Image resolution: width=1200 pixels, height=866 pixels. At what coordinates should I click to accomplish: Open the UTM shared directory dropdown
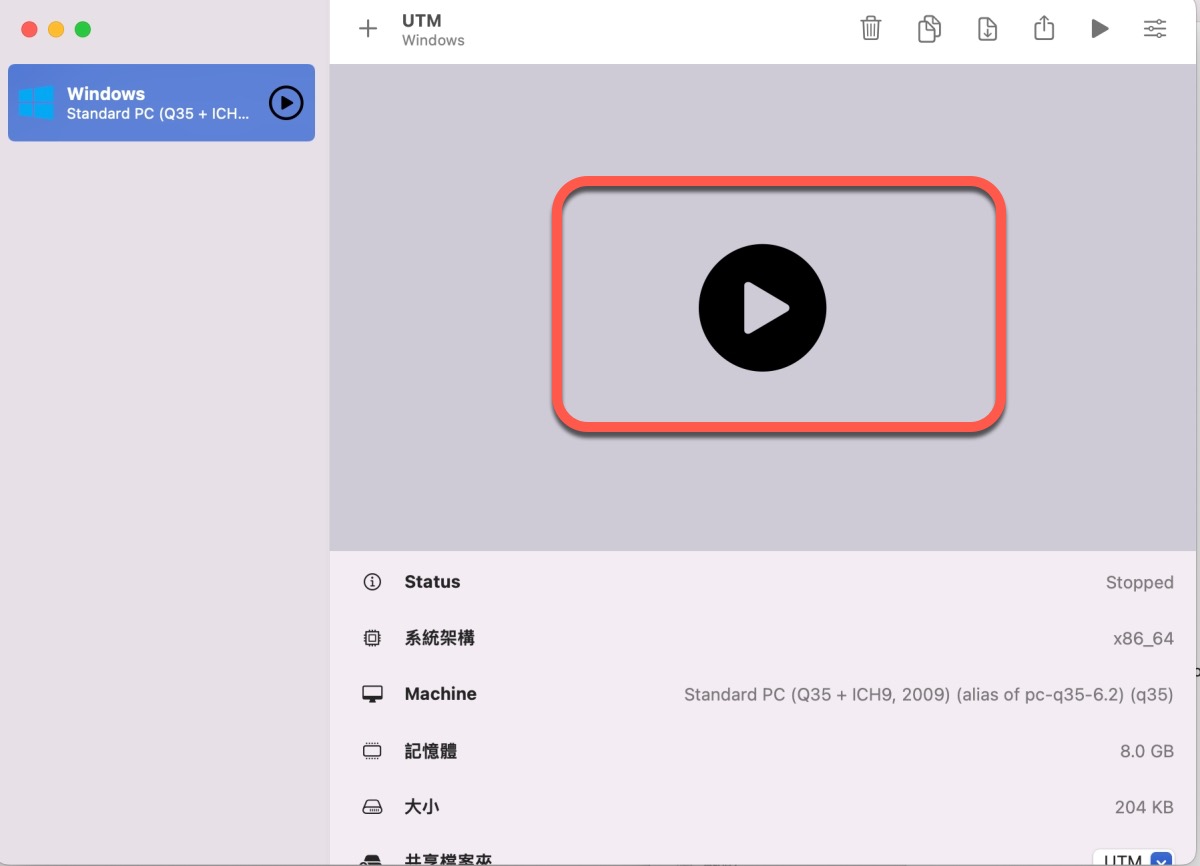(x=1133, y=859)
